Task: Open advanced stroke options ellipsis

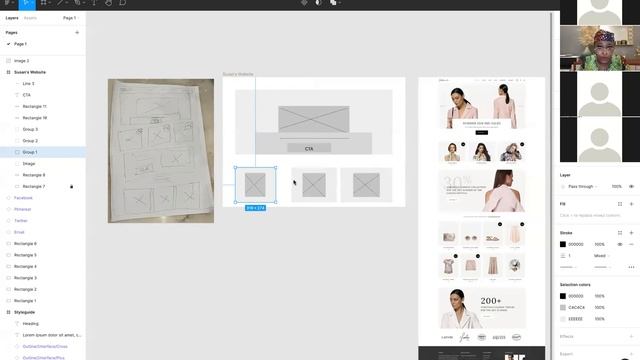Action: [x=631, y=267]
